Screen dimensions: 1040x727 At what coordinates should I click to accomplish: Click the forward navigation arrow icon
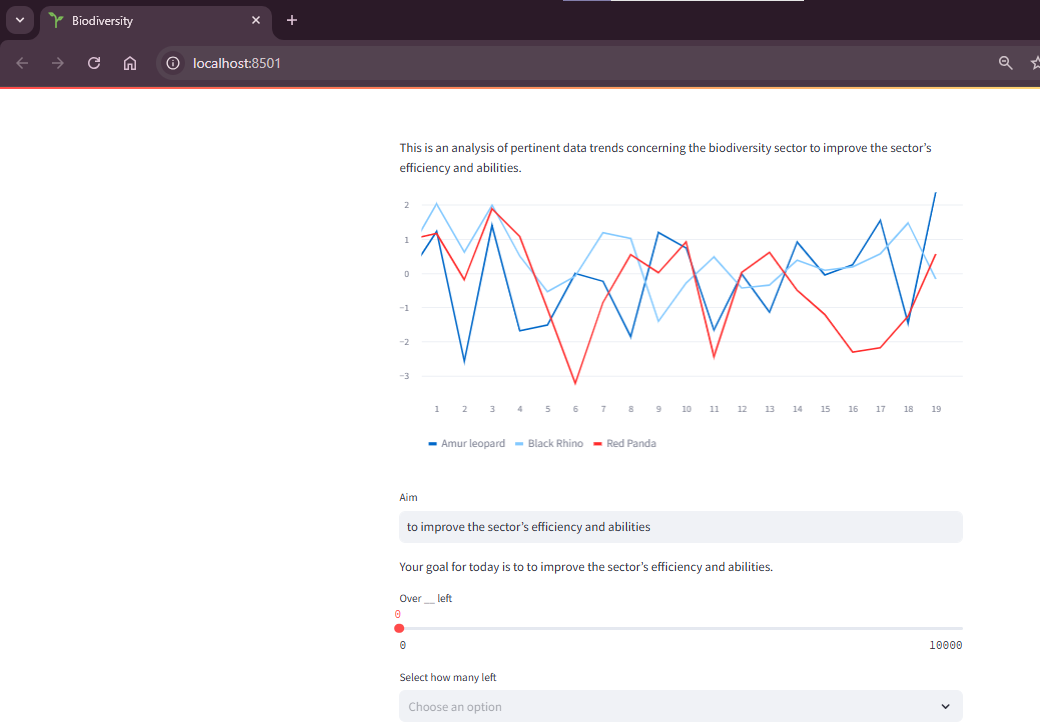[x=58, y=63]
